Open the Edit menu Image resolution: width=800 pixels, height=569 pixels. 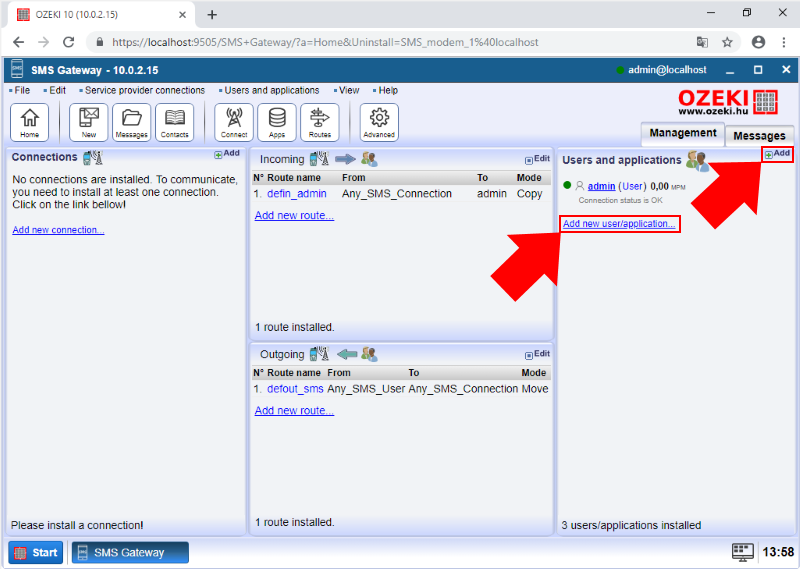click(55, 90)
